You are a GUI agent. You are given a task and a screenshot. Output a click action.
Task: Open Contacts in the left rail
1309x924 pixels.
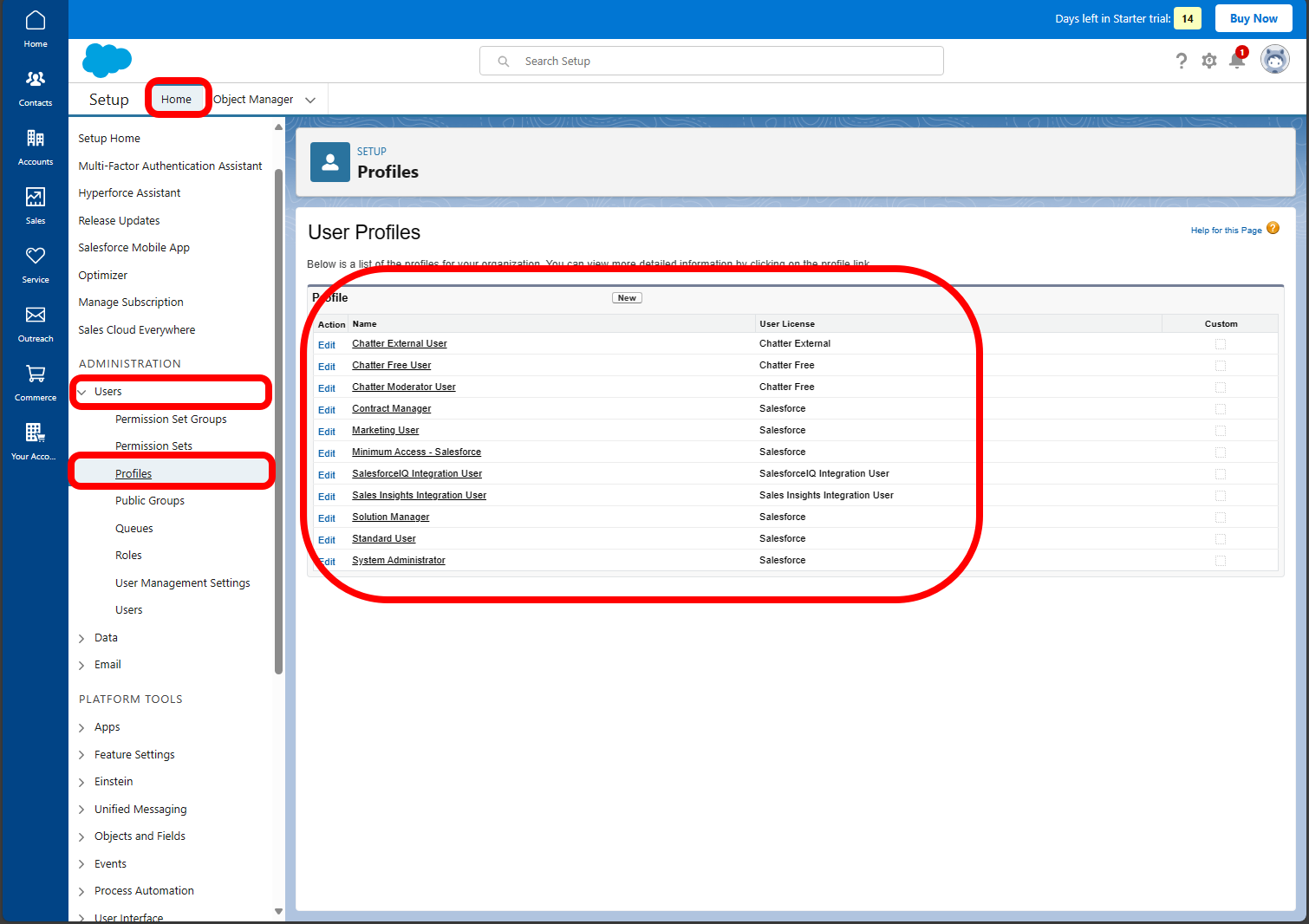(x=36, y=88)
